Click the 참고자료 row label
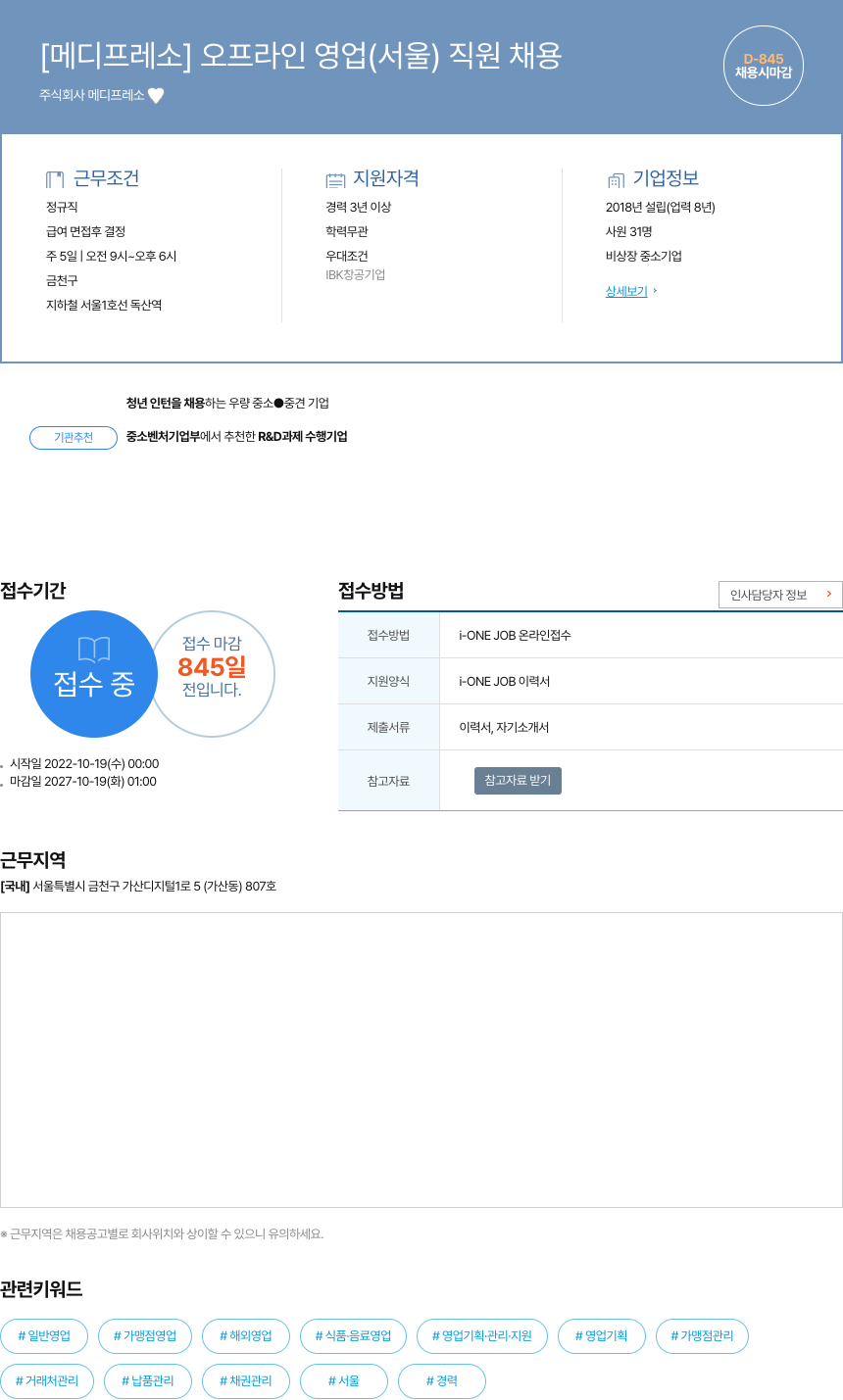 tap(388, 782)
